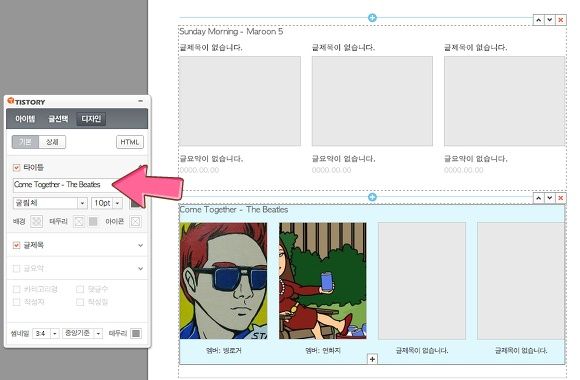
Task: Switch to the 디자인 tab
Action: tap(91, 119)
